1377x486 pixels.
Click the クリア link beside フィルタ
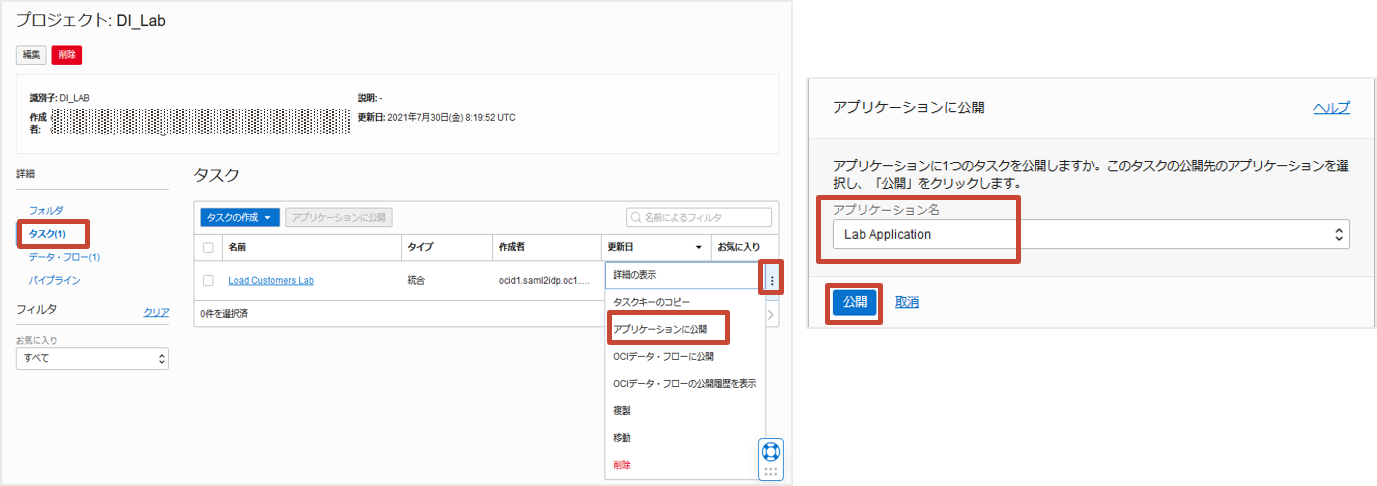click(x=156, y=312)
